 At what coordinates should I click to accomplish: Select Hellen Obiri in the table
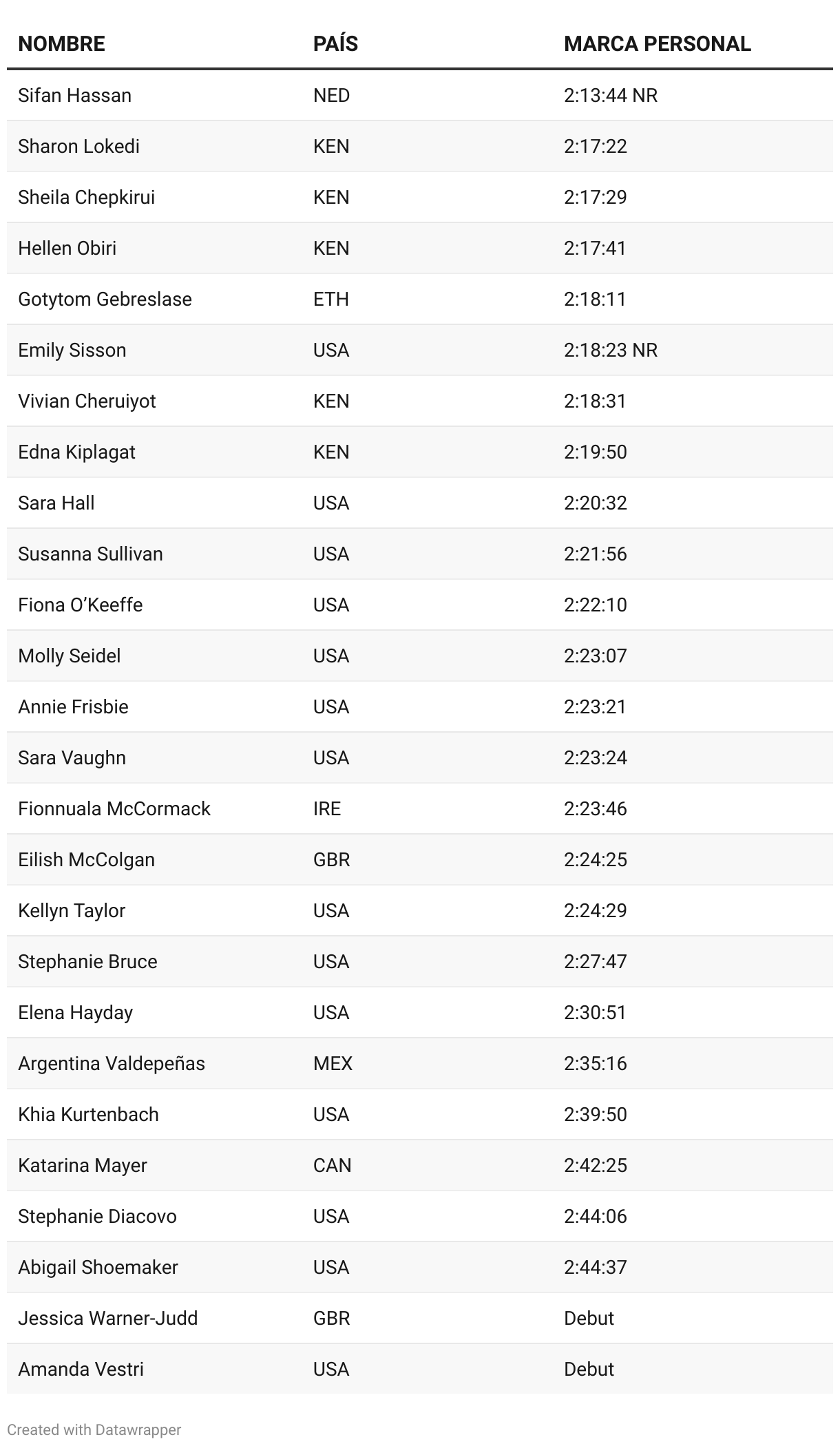click(67, 248)
